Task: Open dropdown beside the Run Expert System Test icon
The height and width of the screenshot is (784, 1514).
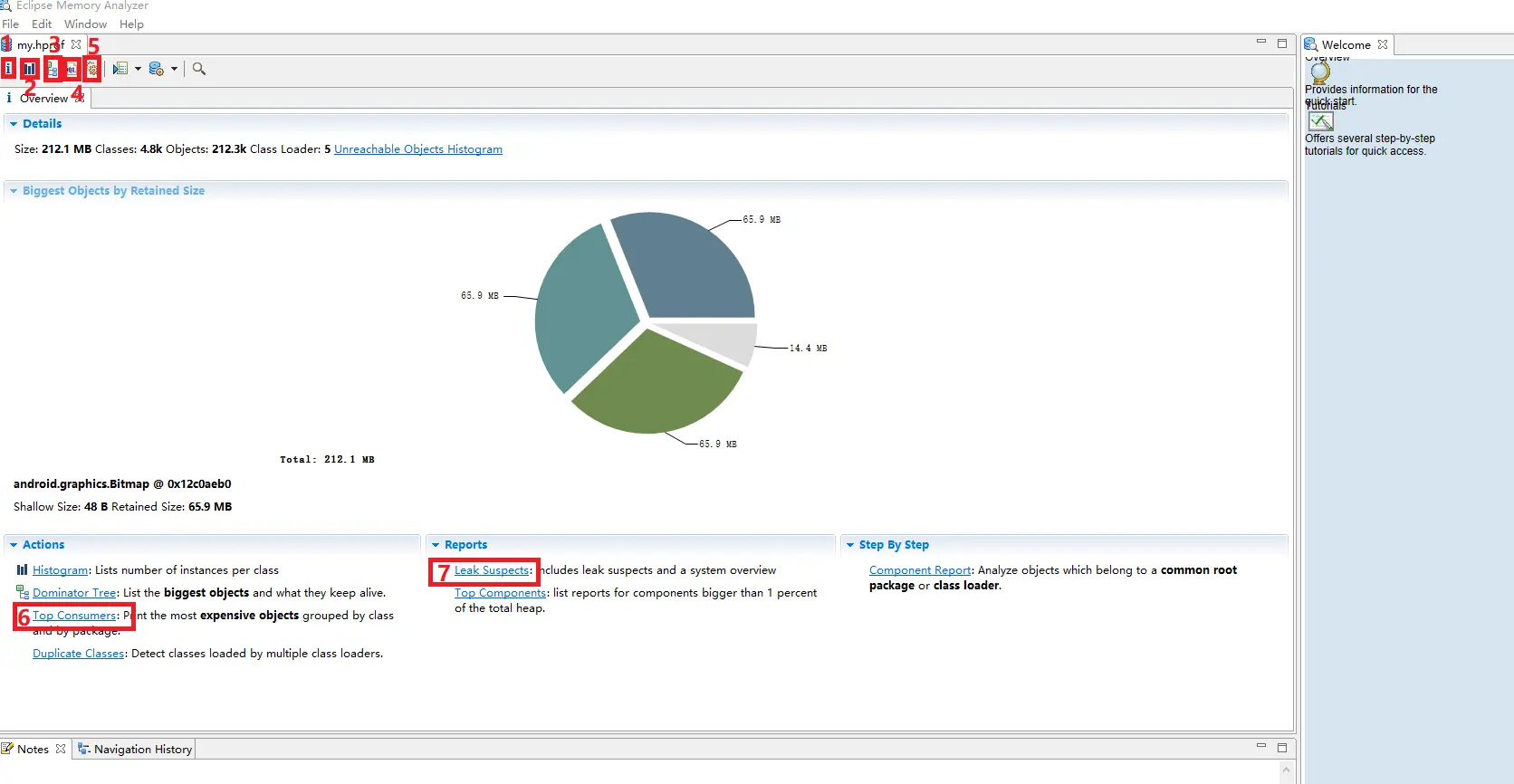Action: pos(138,69)
